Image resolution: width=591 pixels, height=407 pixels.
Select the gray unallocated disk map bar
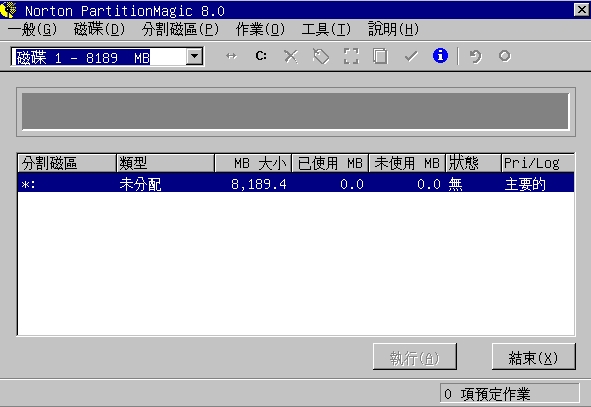click(295, 112)
